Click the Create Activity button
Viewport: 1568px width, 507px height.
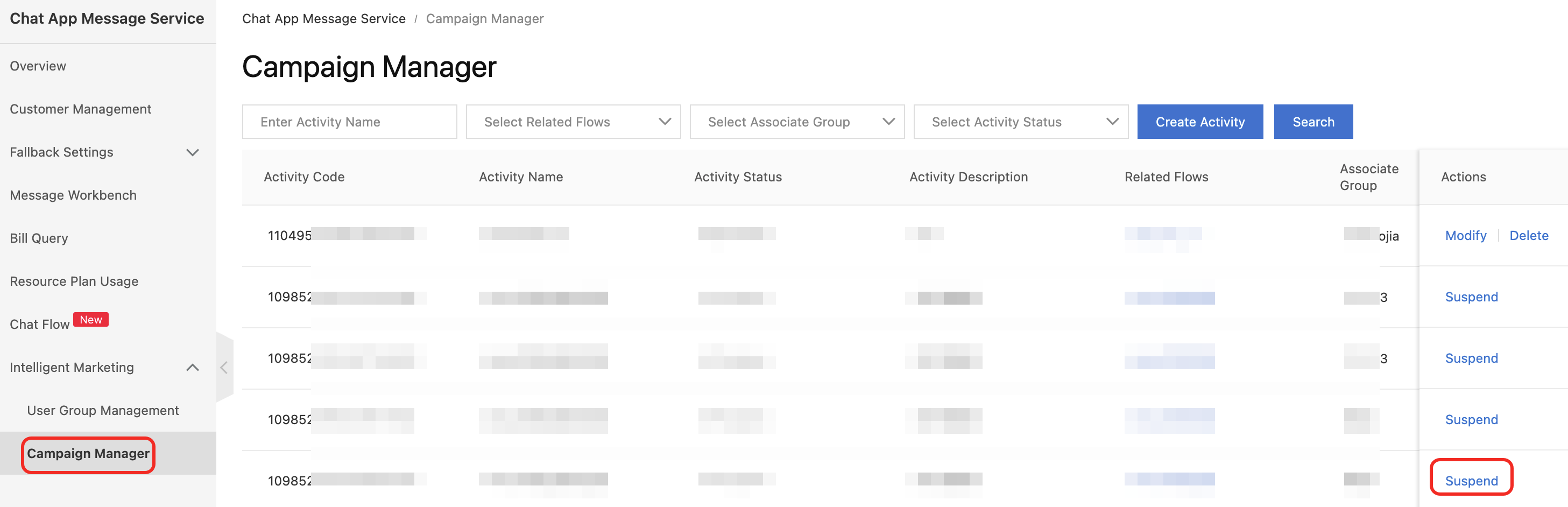click(x=1199, y=122)
